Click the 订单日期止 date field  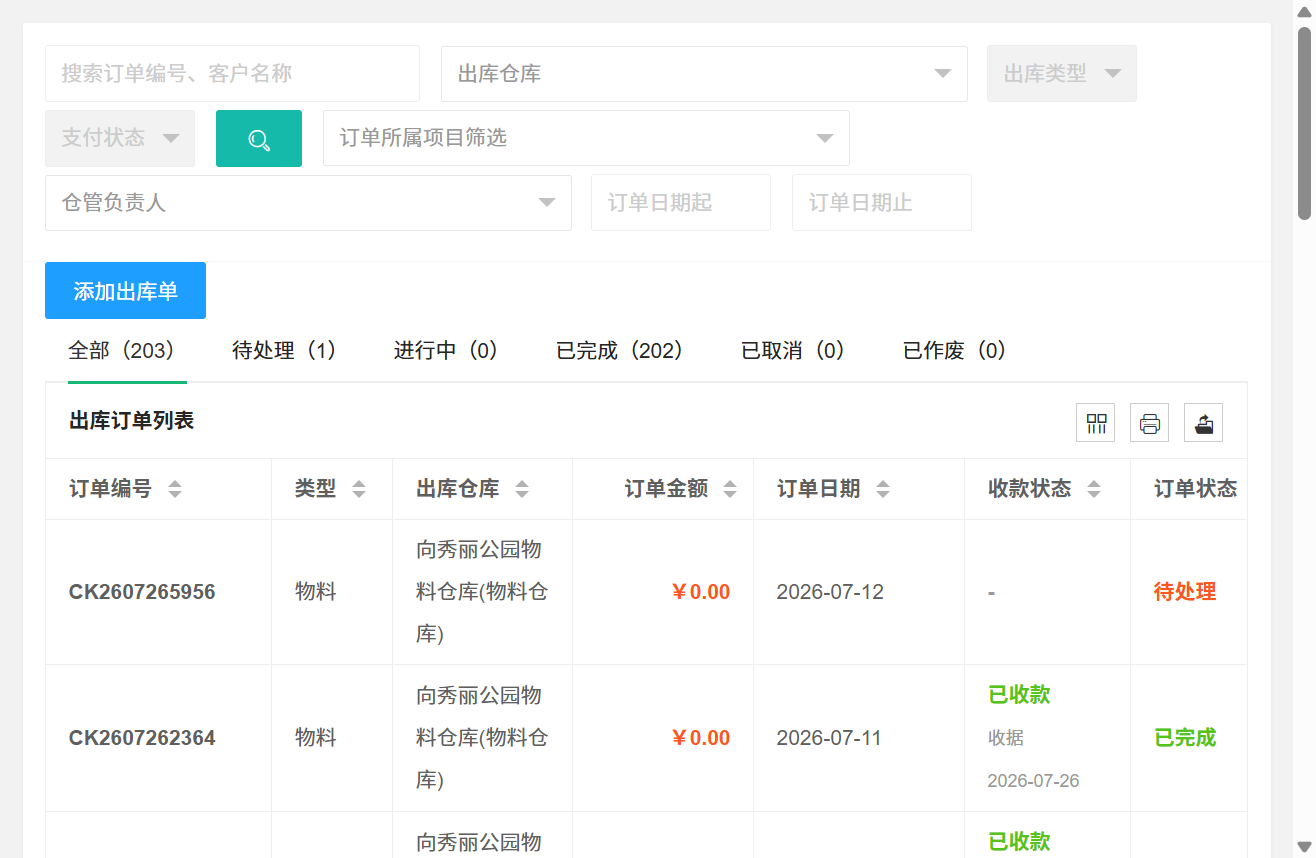tap(882, 203)
